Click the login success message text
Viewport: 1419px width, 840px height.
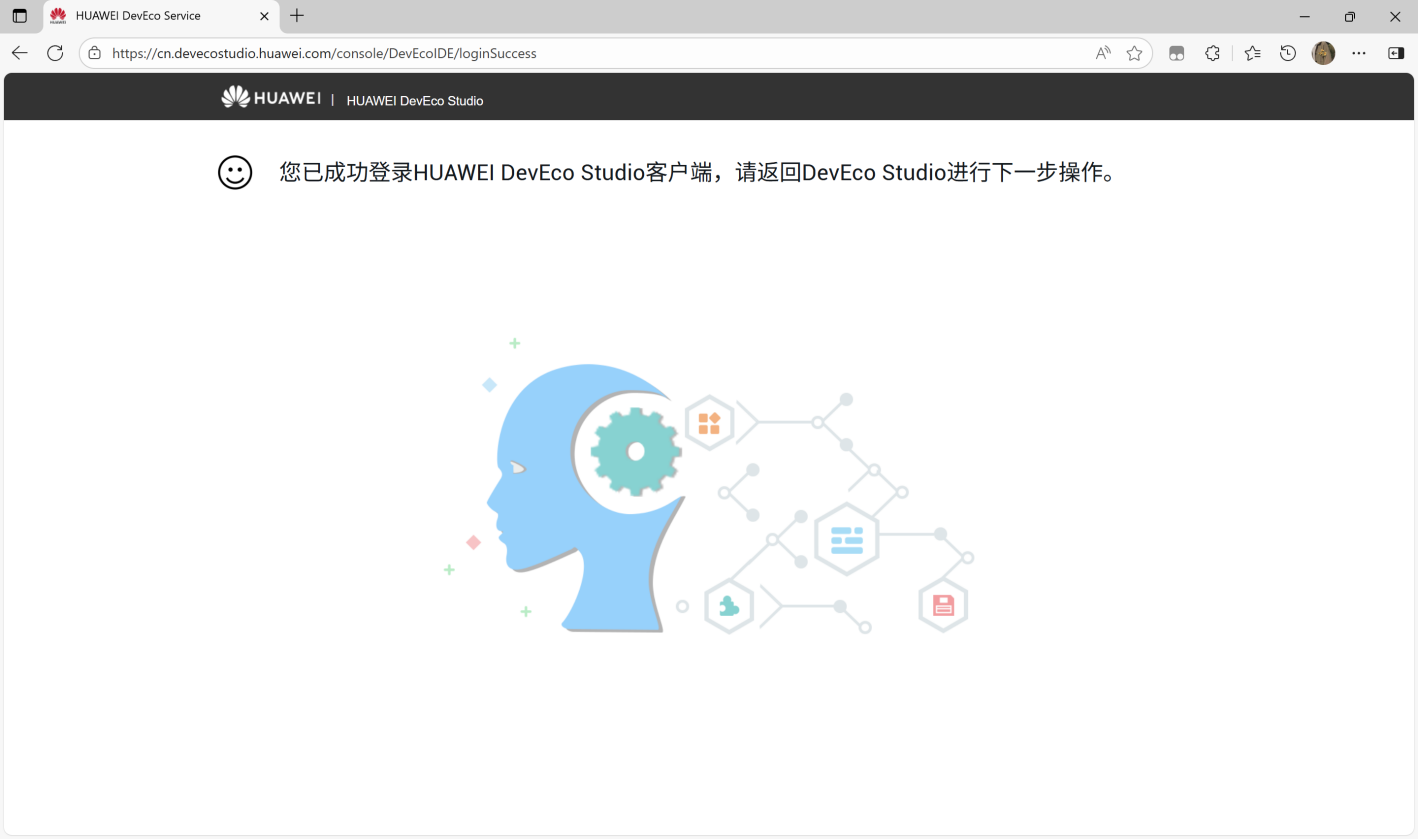pos(698,172)
